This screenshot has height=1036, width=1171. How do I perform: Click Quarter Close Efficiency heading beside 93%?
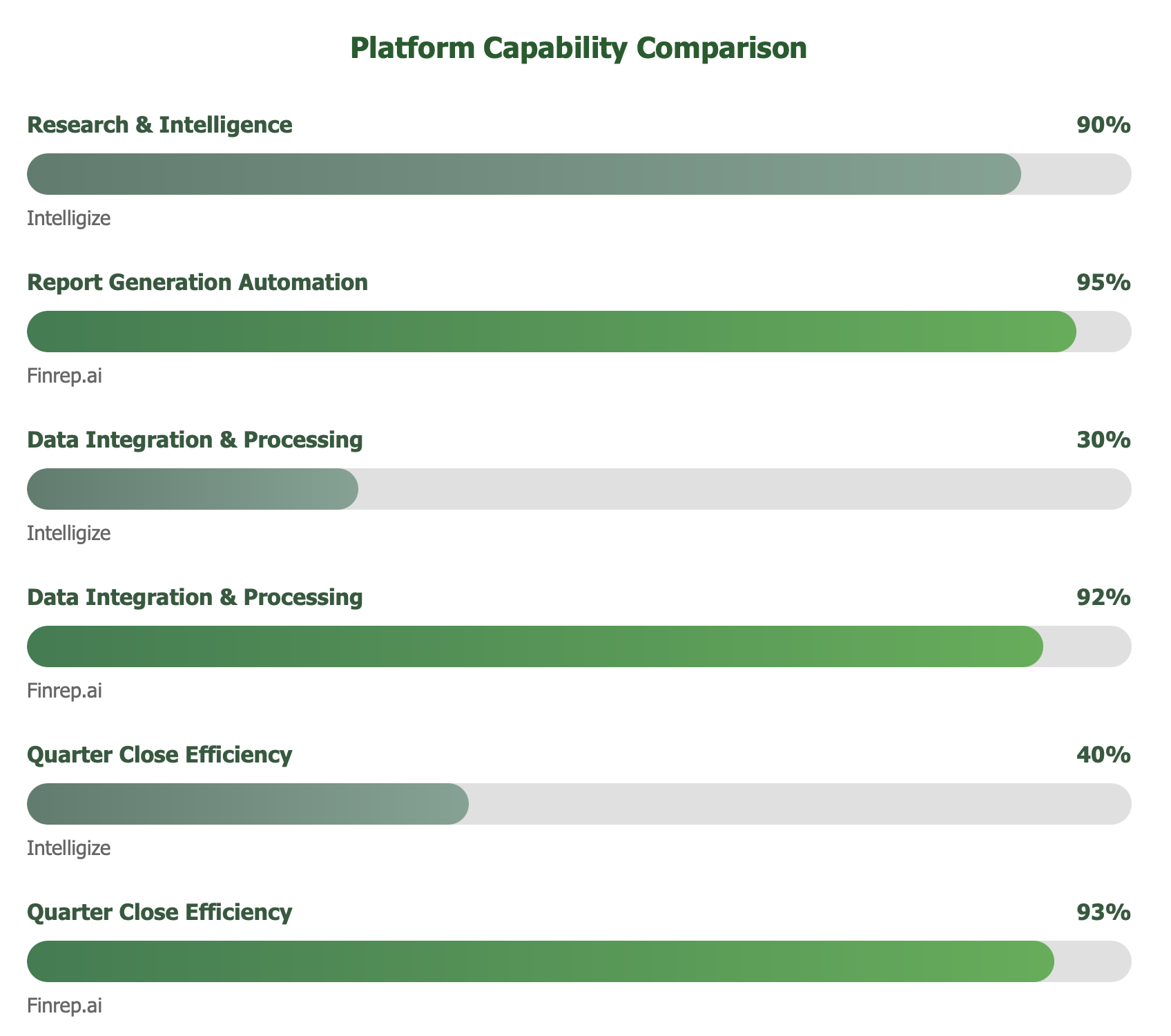(x=159, y=912)
